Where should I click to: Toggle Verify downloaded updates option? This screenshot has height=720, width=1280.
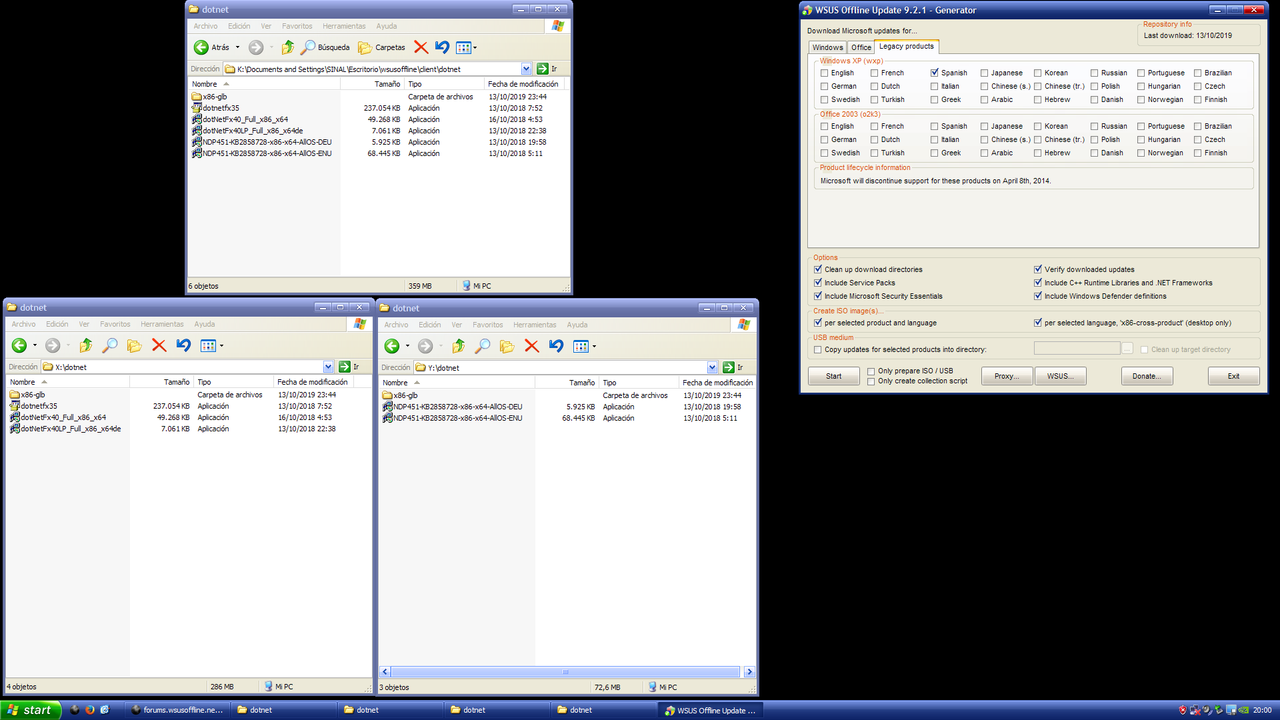pyautogui.click(x=1038, y=270)
